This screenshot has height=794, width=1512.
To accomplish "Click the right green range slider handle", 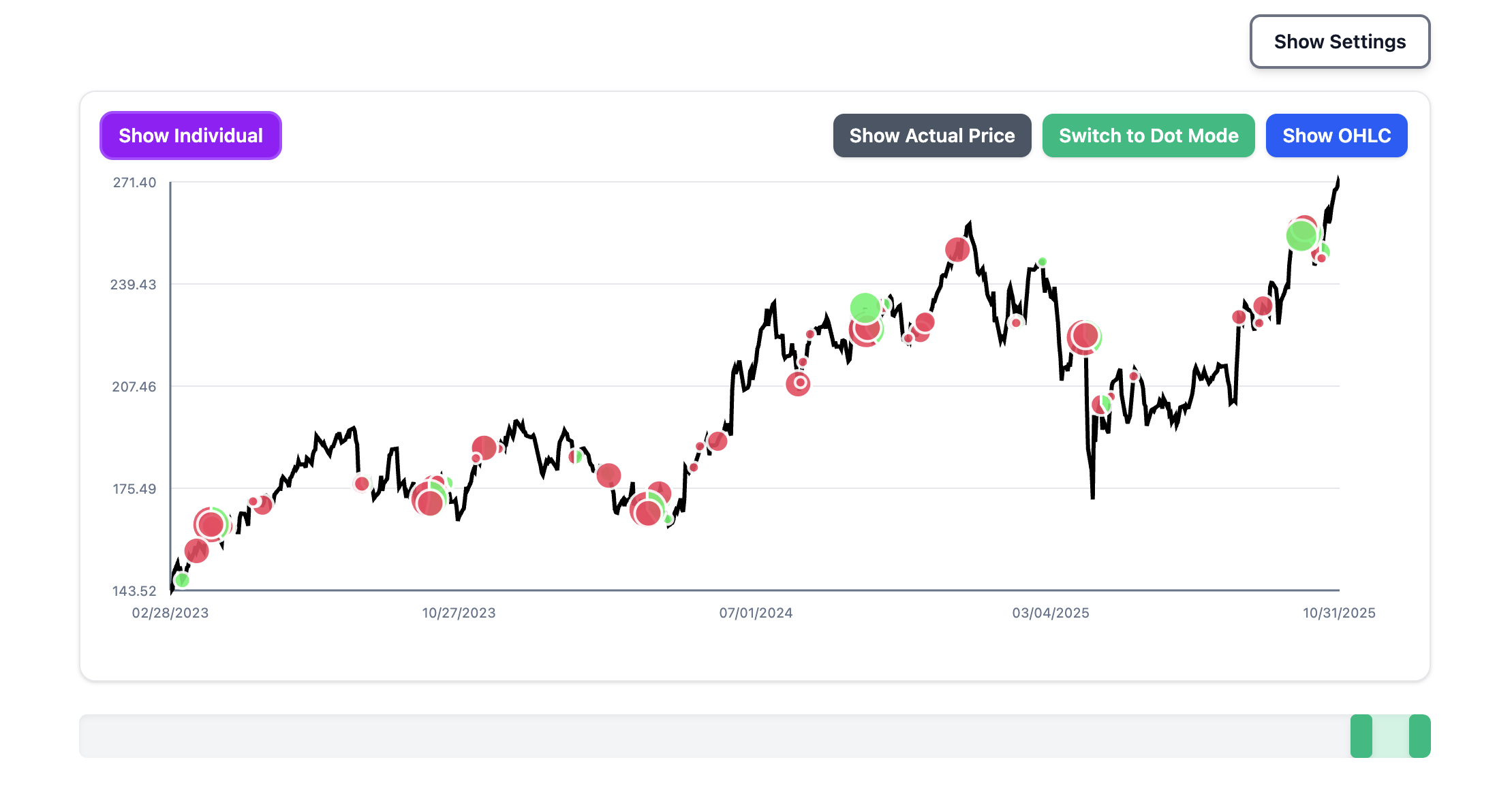I will [1419, 735].
